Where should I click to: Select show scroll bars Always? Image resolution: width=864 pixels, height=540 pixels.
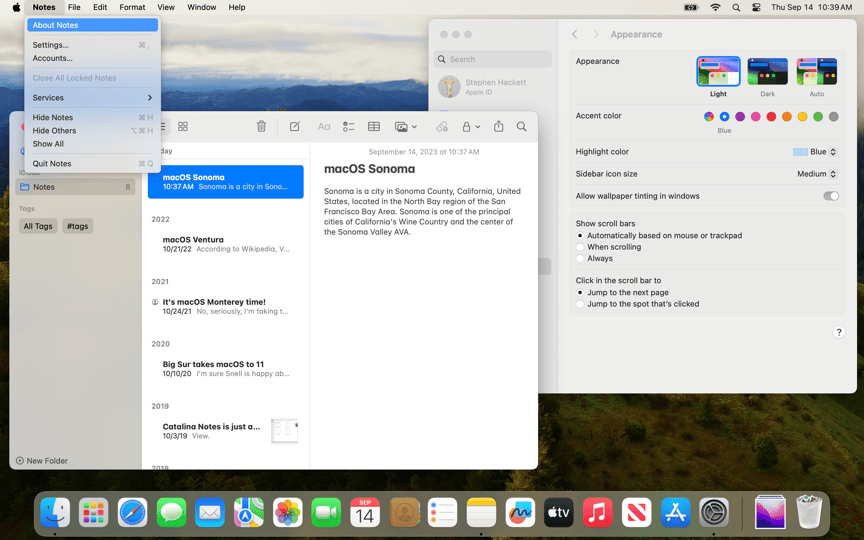(580, 258)
